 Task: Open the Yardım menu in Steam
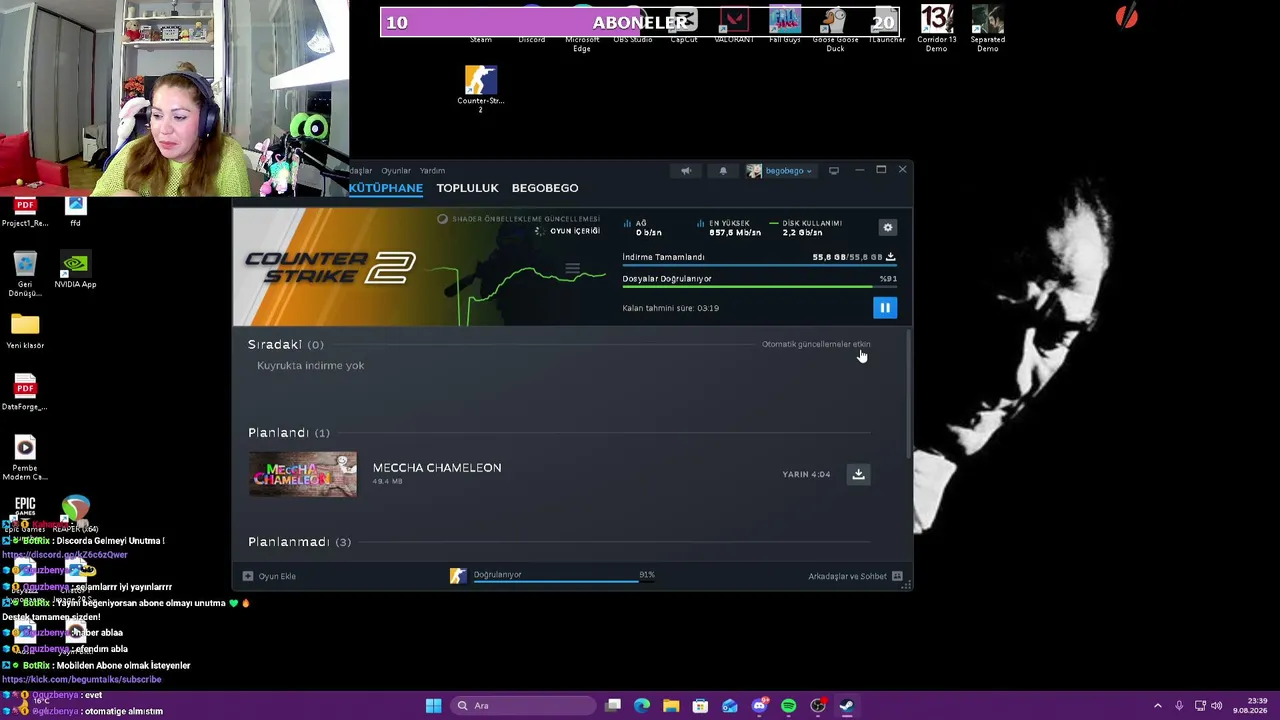coord(432,171)
